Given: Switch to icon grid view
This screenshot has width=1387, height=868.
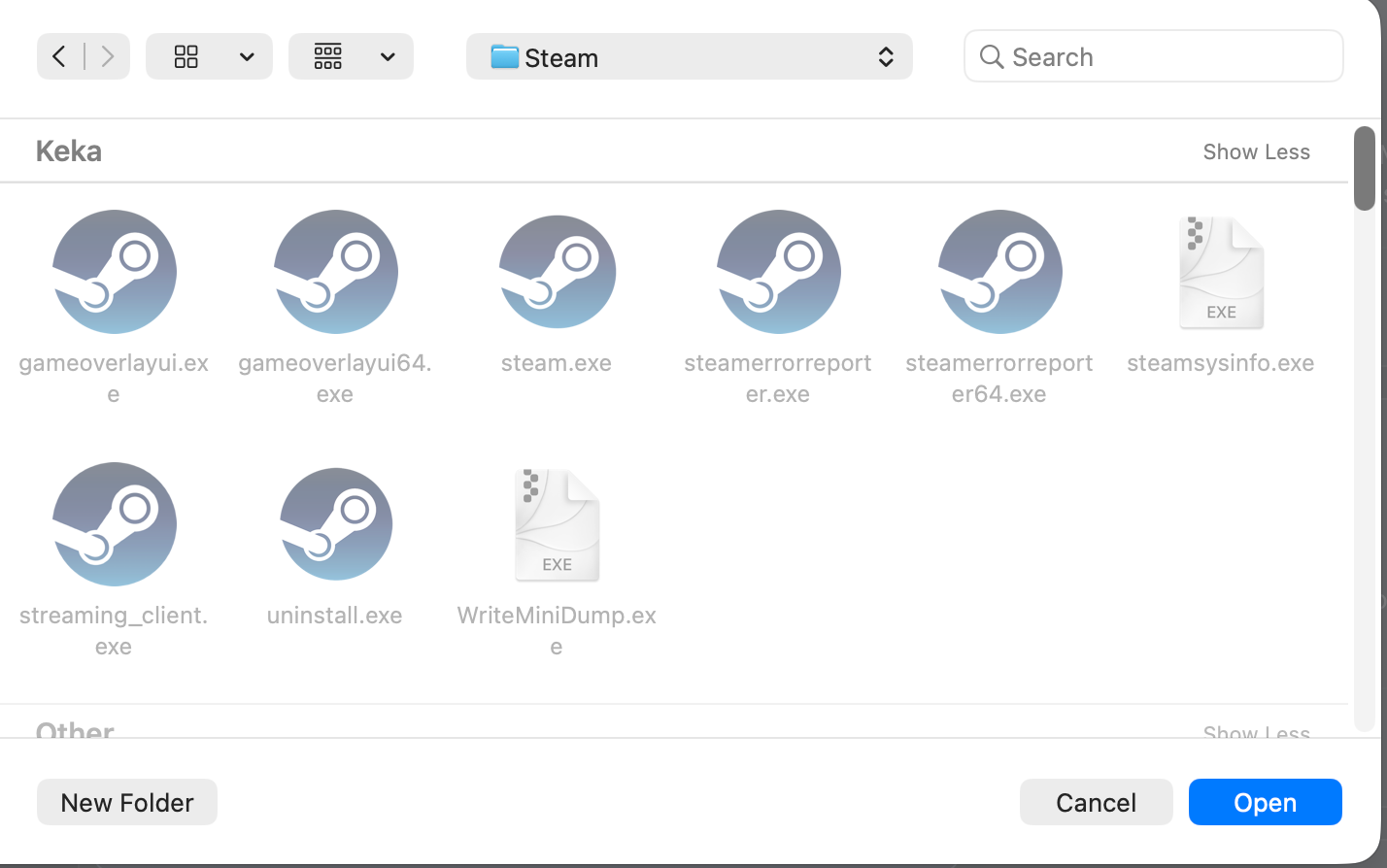Looking at the screenshot, I should (x=186, y=56).
